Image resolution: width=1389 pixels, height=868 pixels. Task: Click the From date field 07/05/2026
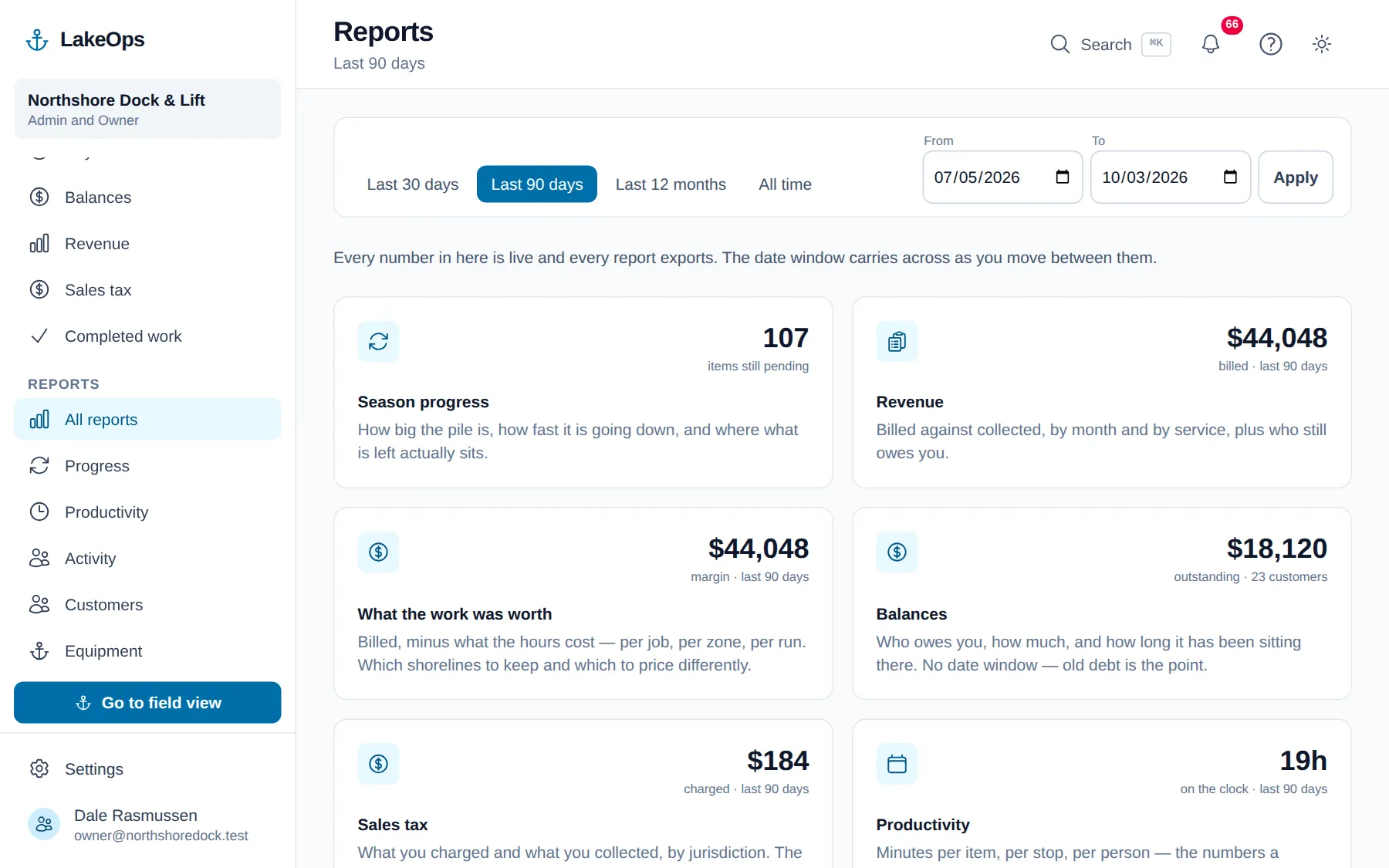(1002, 177)
